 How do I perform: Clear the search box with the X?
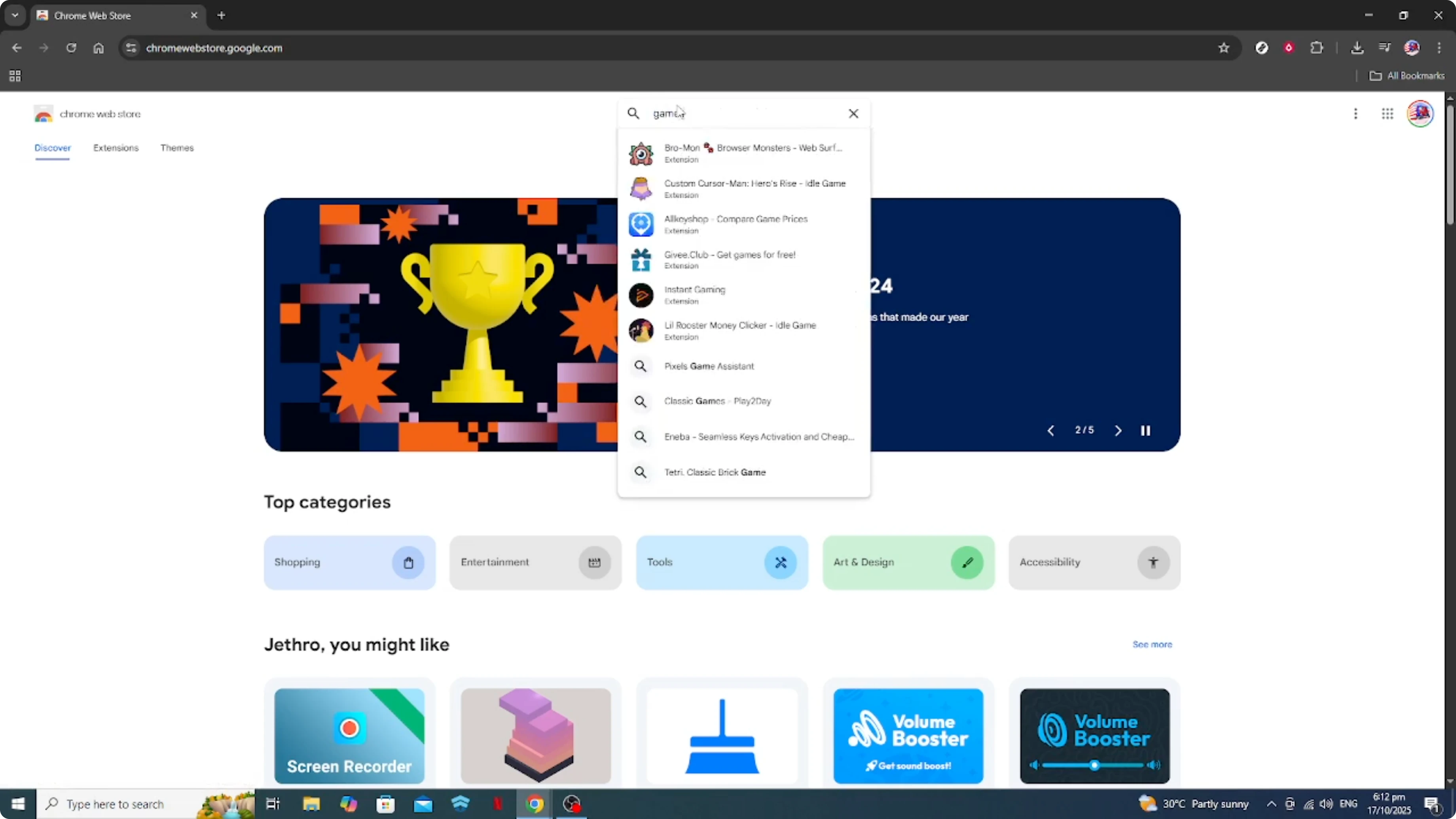pos(853,113)
